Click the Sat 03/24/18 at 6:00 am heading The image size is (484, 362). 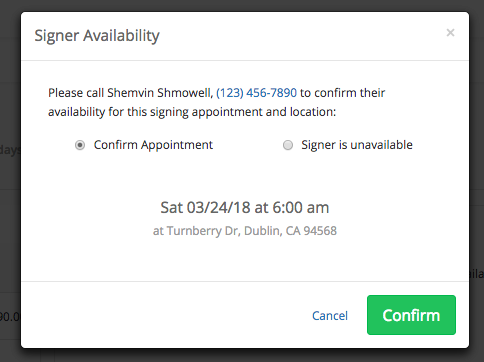pyautogui.click(x=245, y=207)
